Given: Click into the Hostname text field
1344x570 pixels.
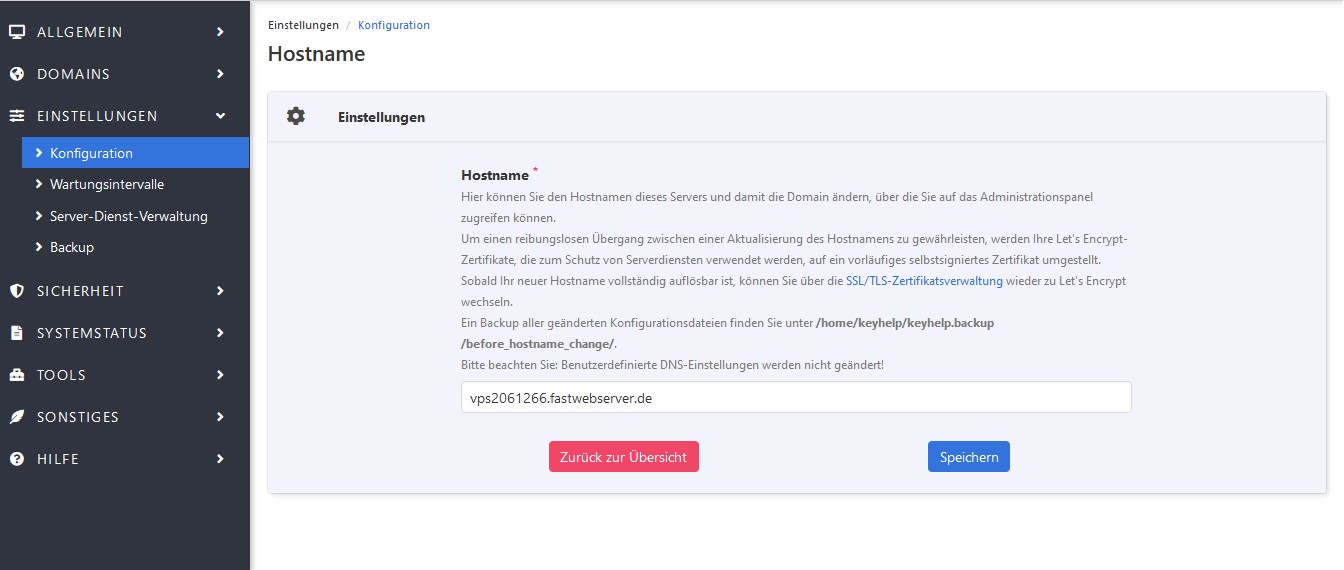Looking at the screenshot, I should pos(795,397).
